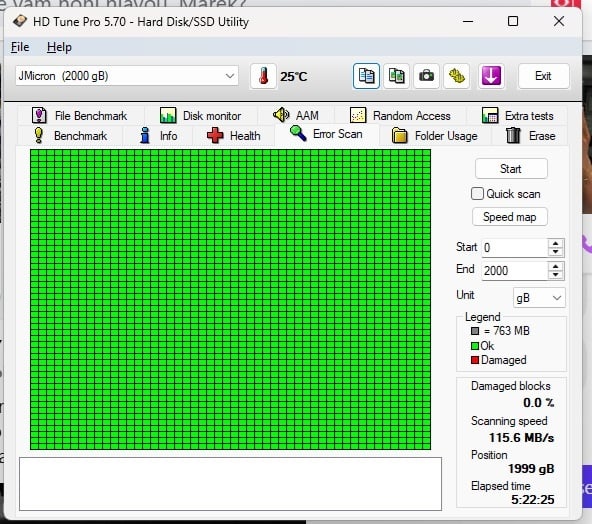592x524 pixels.
Task: Increase the Start position stepper value
Action: (555, 244)
